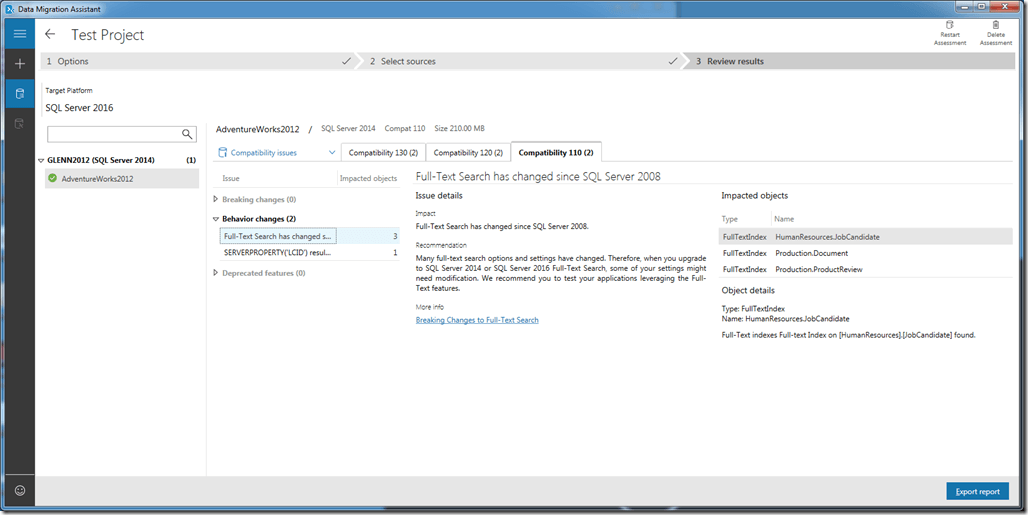This screenshot has height=515, width=1028.
Task: Click the SQL Server 2016 target platform text
Action: (x=79, y=108)
